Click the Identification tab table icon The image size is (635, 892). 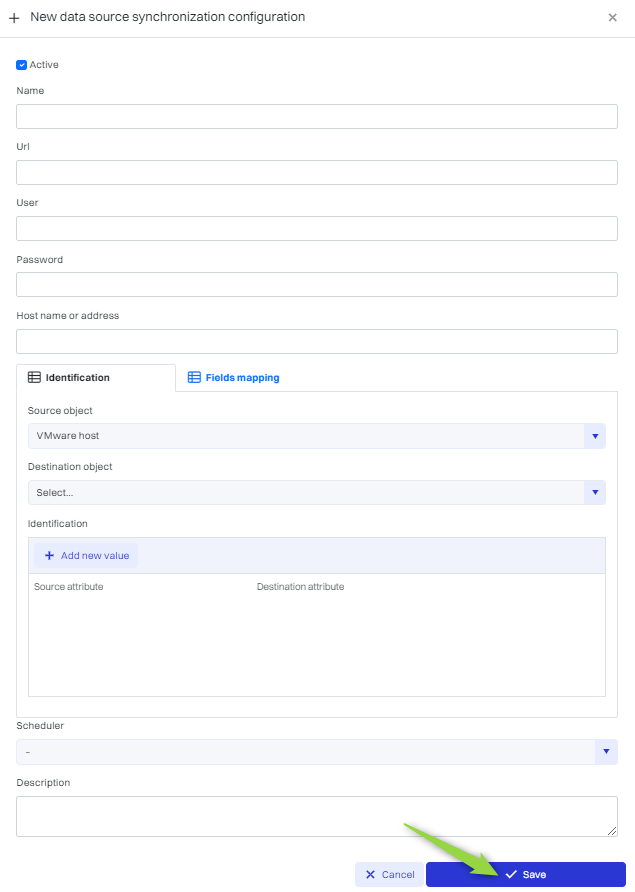[x=34, y=378]
